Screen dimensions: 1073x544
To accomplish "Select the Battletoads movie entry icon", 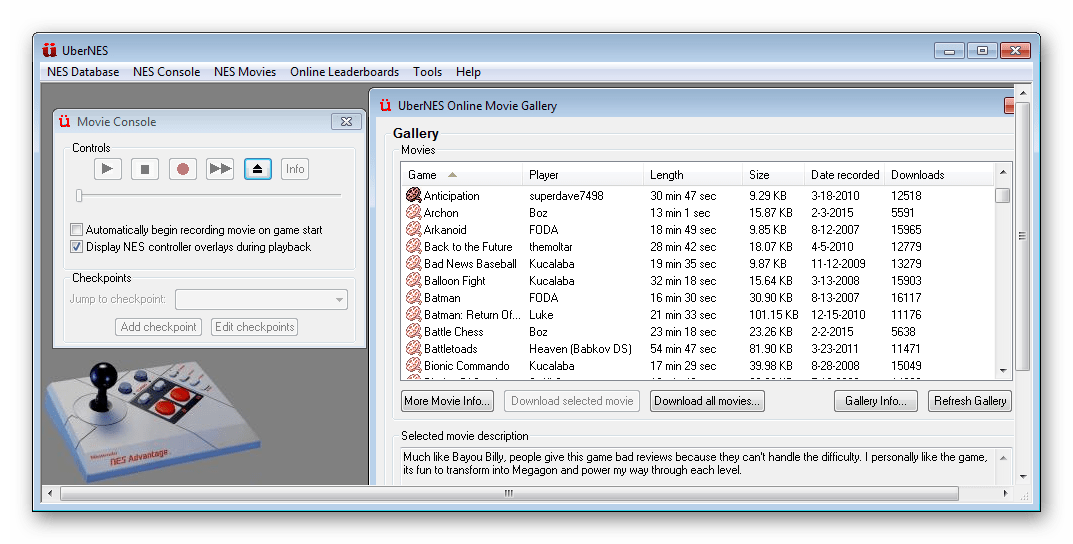I will click(413, 349).
